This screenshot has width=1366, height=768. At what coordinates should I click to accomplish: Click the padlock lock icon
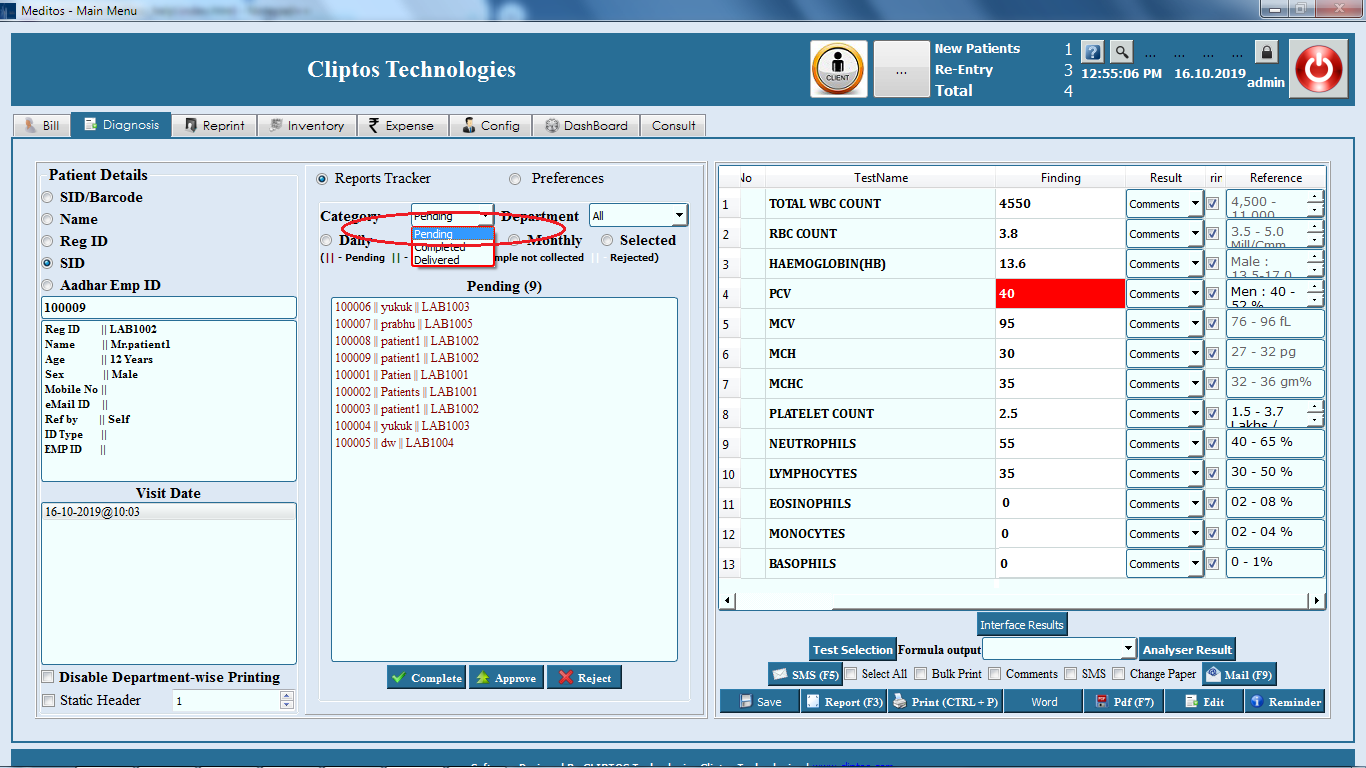coord(1266,52)
